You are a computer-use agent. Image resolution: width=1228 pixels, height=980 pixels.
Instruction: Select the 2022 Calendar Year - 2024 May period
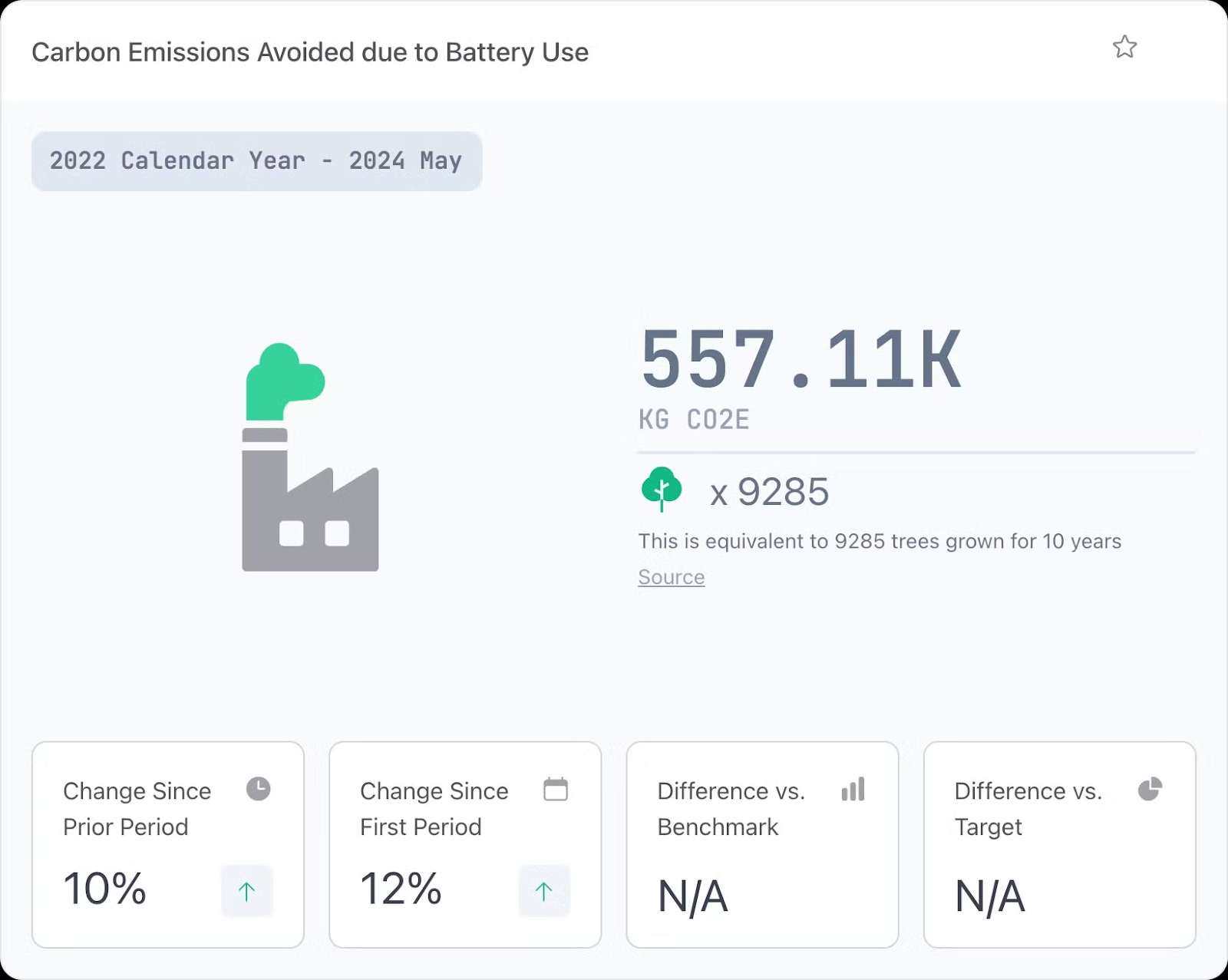256,161
